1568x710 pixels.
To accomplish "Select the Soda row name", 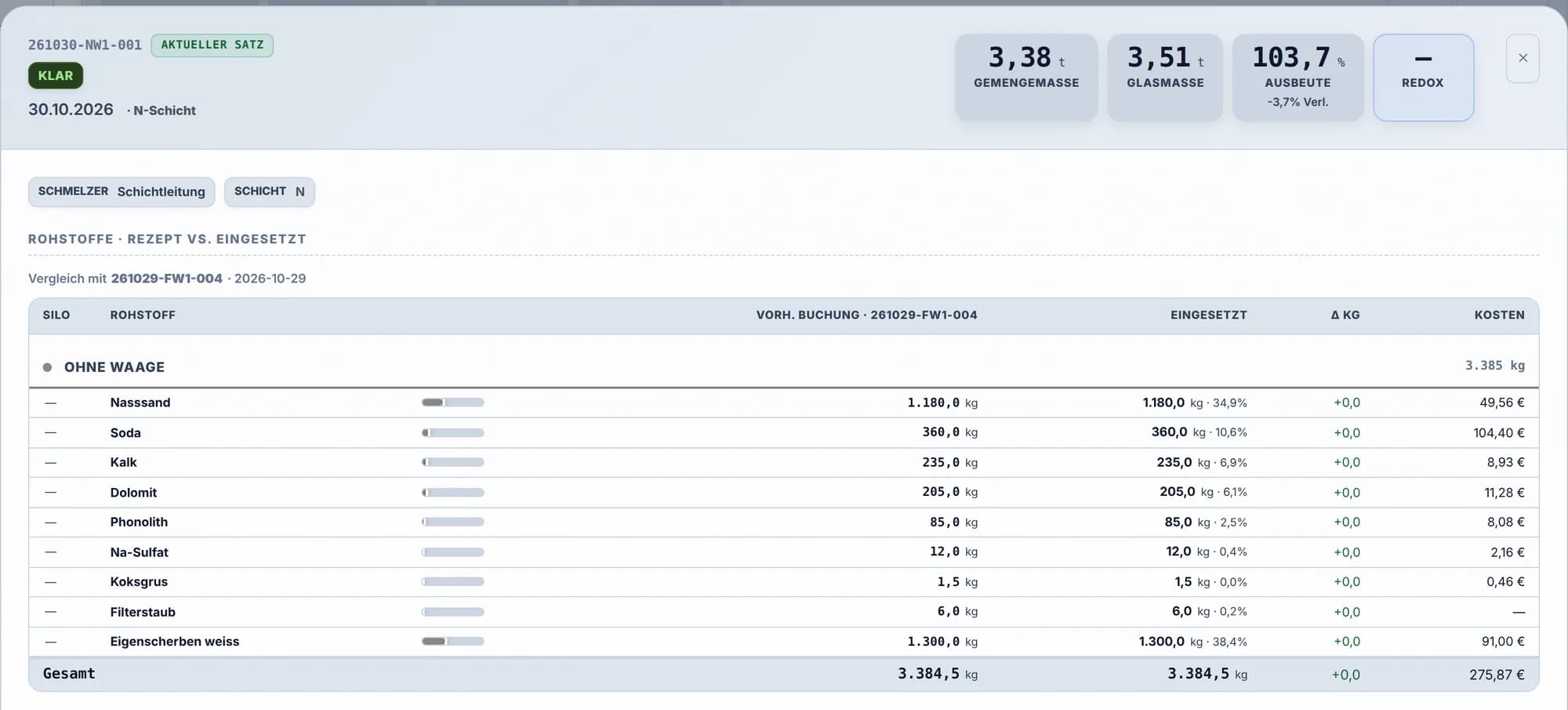I will pos(125,432).
